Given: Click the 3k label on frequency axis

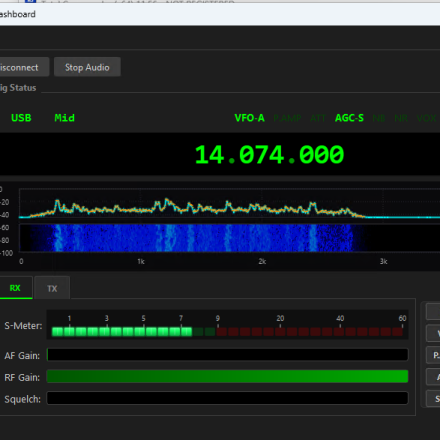Looking at the screenshot, I should click(x=384, y=262).
